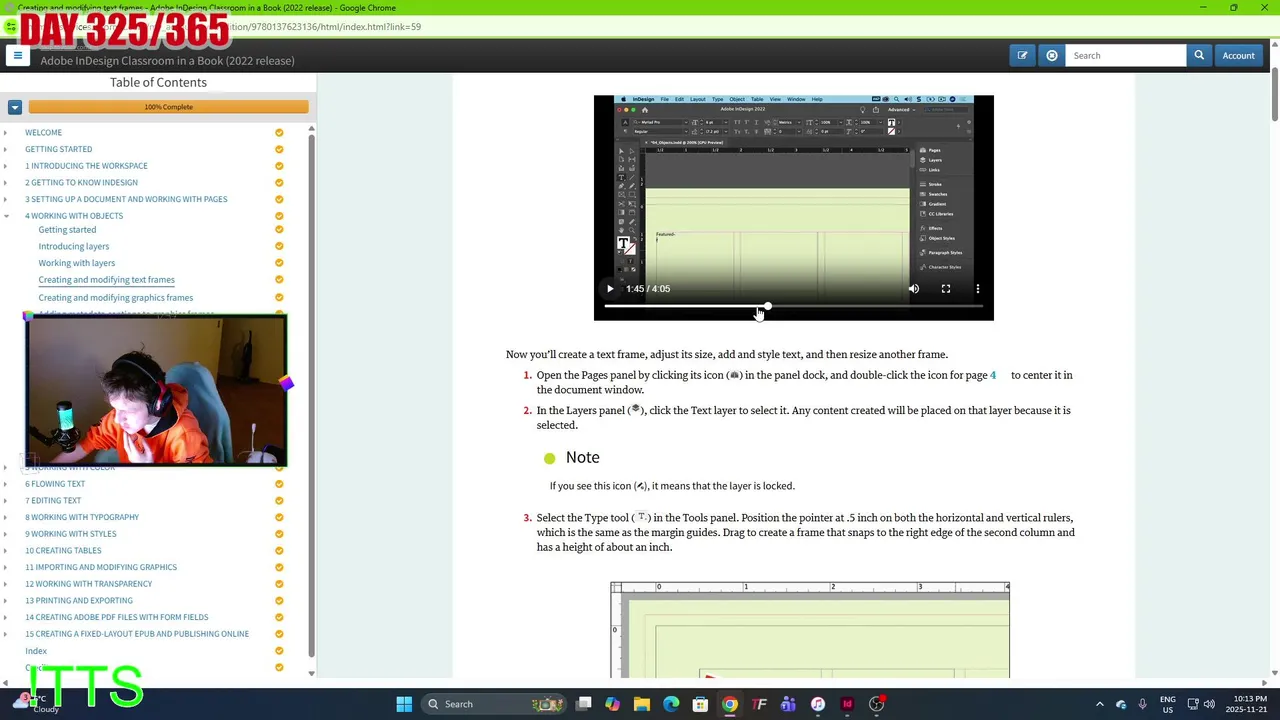Open the Windows Start menu

[x=404, y=704]
